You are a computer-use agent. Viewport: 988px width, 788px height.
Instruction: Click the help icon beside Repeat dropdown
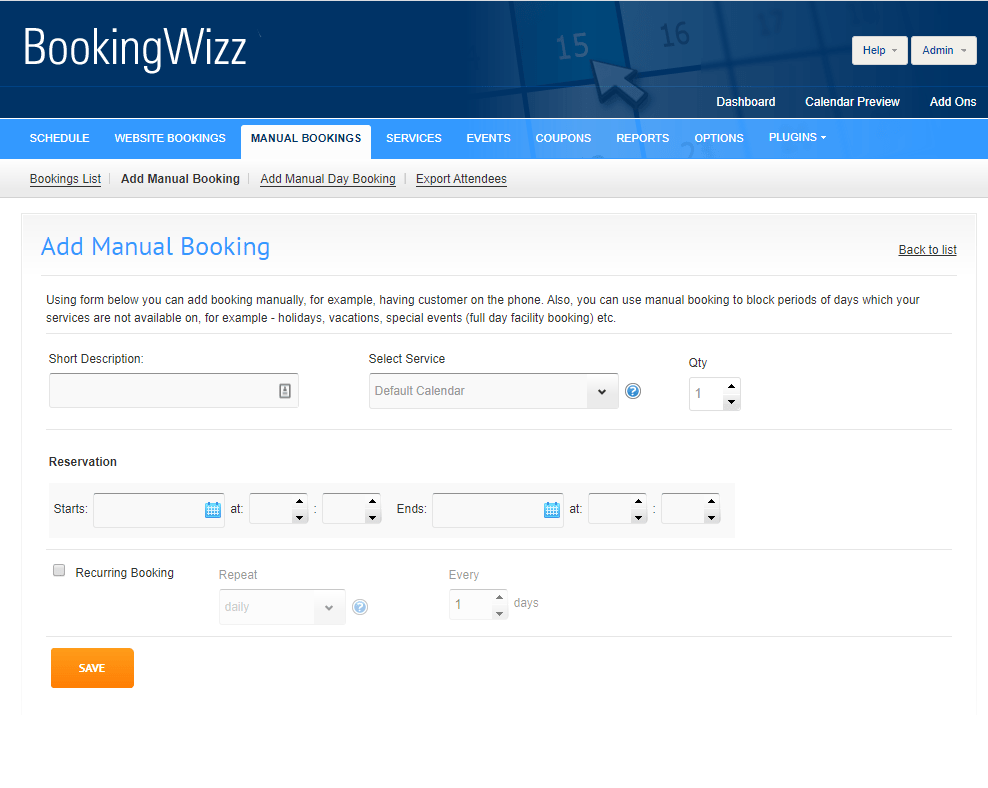coord(360,607)
